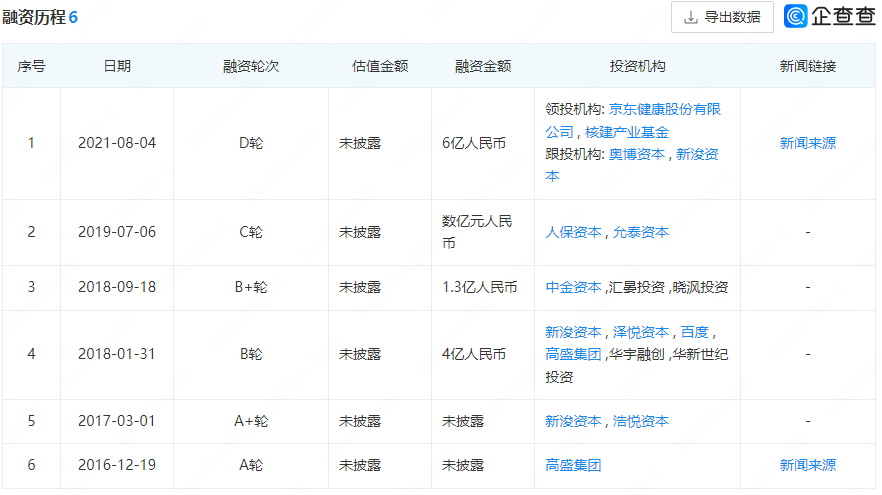Open 核建产业基金 investor link
The image size is (882, 495).
click(x=627, y=132)
